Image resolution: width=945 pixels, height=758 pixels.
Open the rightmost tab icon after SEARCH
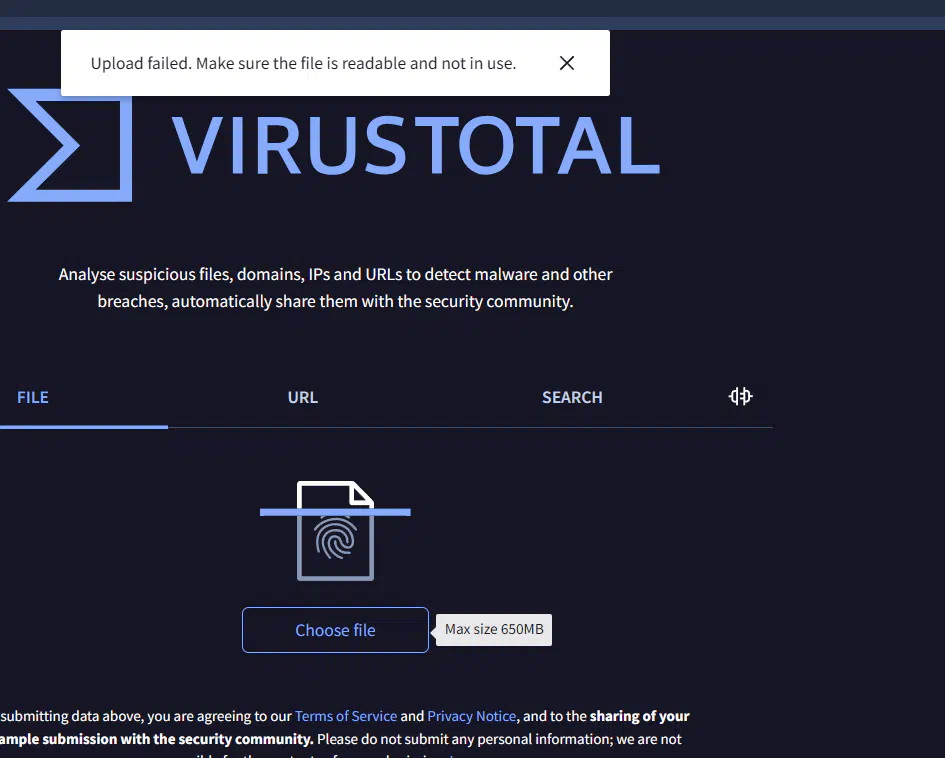click(x=740, y=396)
